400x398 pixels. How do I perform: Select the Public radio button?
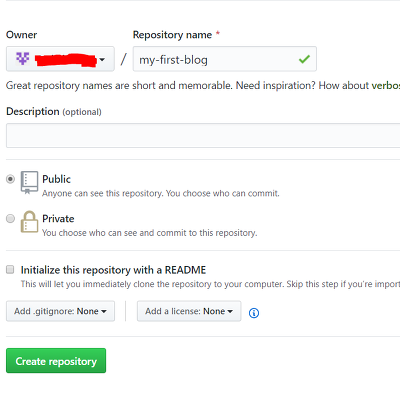pos(10,179)
